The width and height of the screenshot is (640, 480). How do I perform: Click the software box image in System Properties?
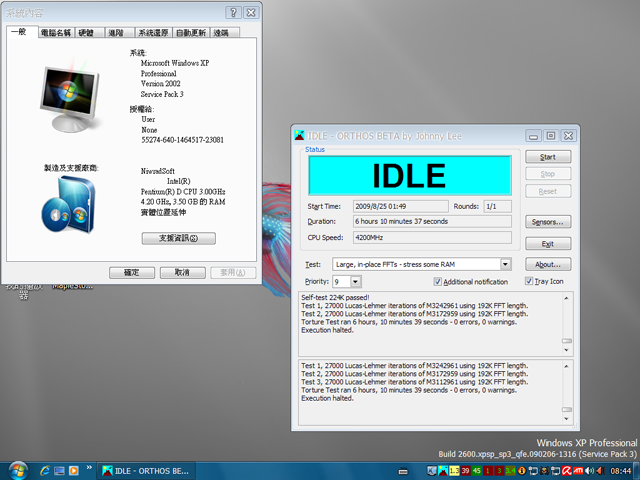click(69, 204)
